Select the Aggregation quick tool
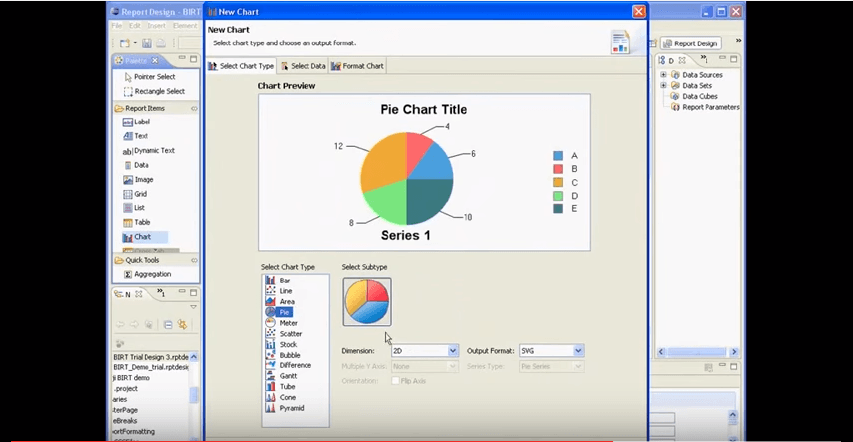The image size is (853, 442). [152, 274]
